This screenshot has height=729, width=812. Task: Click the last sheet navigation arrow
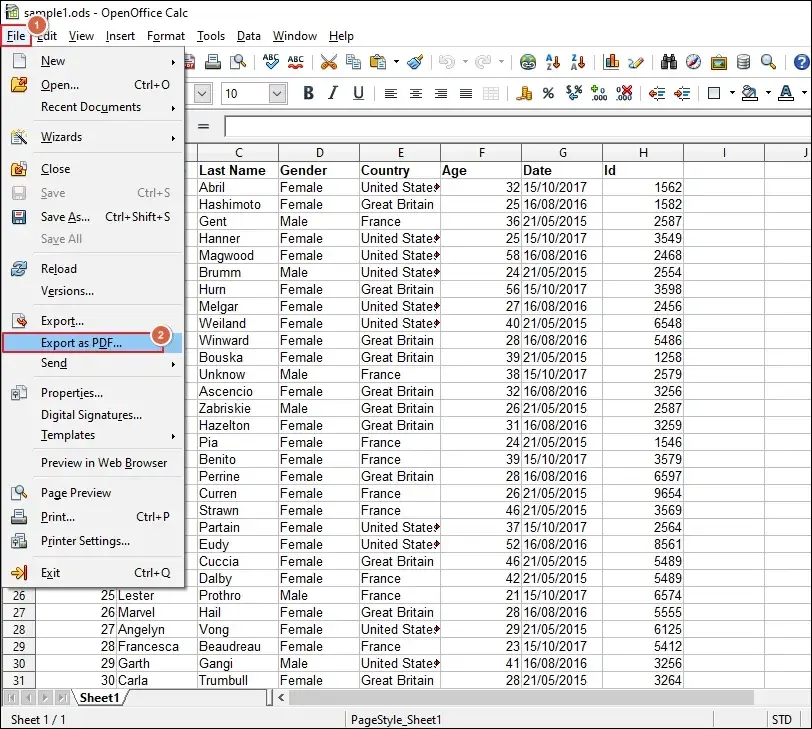point(62,698)
